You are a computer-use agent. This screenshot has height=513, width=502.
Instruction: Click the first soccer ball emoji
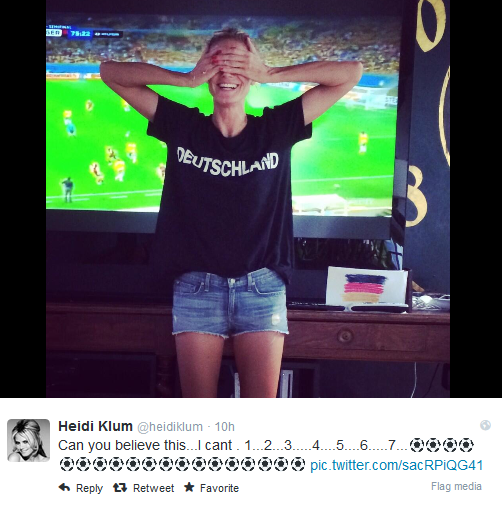tap(416, 445)
